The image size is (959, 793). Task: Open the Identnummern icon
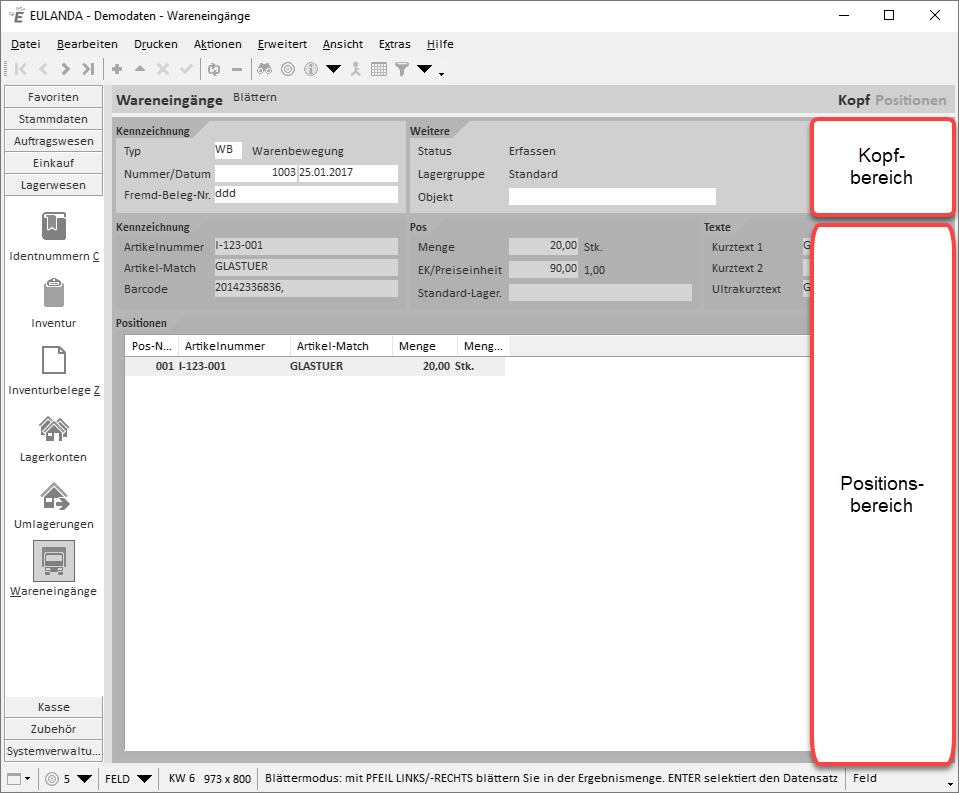53,226
